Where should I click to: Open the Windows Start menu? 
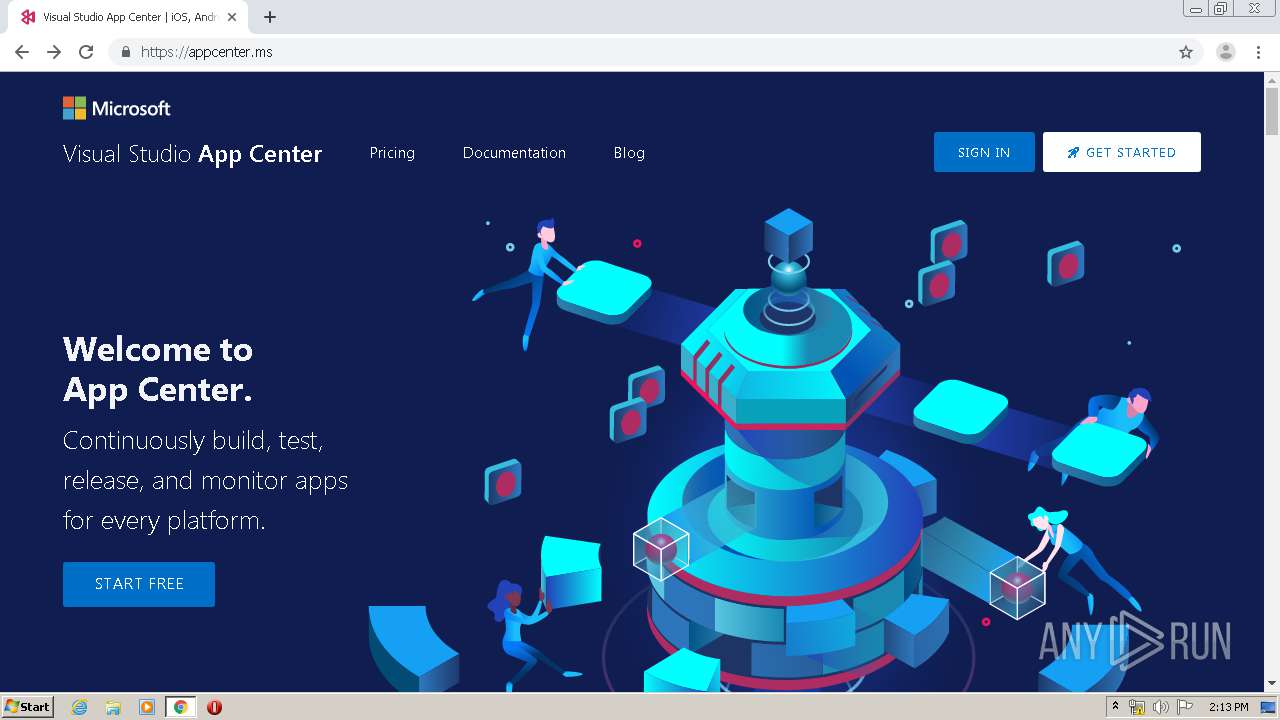tap(28, 707)
